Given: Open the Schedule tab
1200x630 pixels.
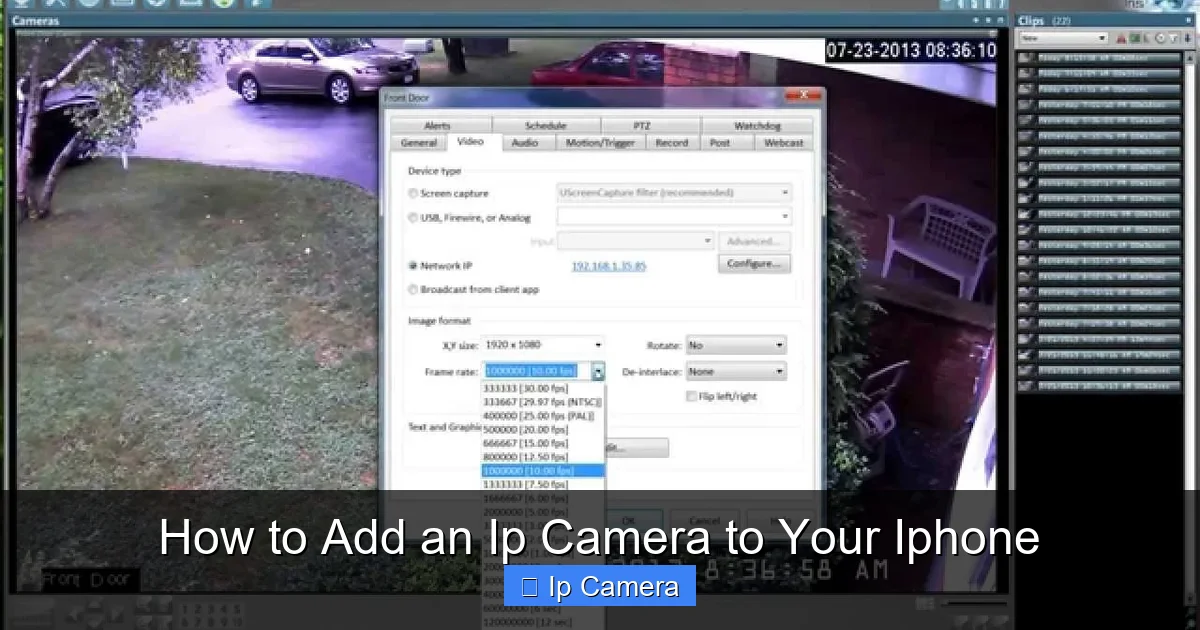Looking at the screenshot, I should click(546, 126).
